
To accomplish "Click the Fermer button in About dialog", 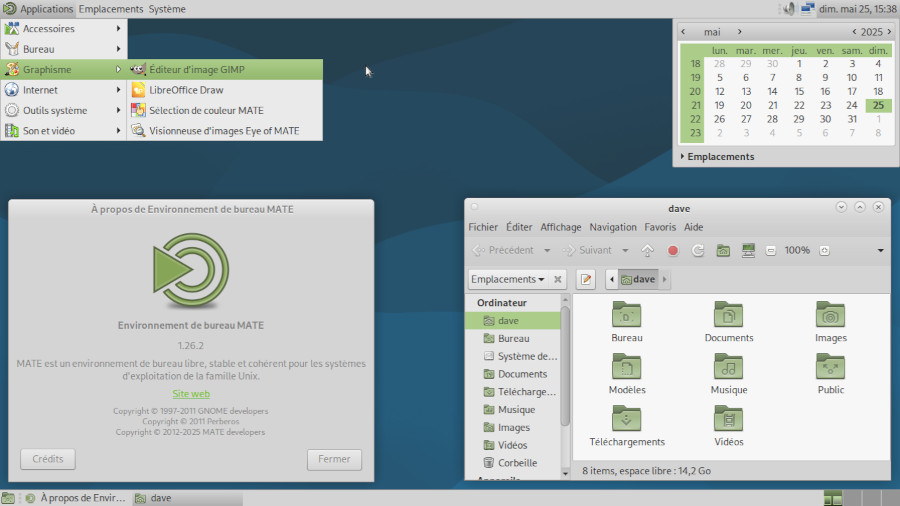I will (x=334, y=459).
